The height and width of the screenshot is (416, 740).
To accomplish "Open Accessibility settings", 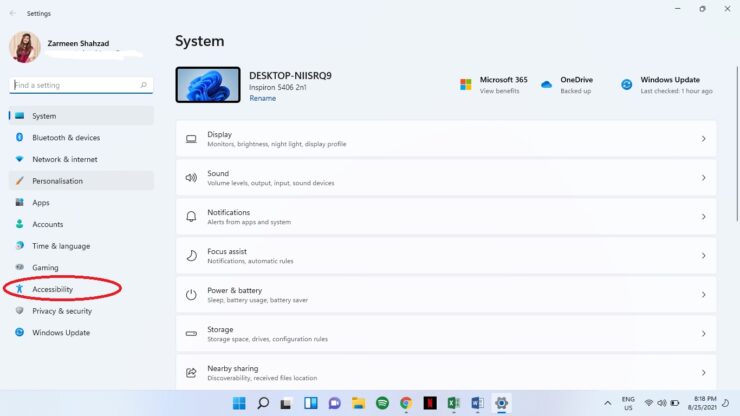I will coord(81,289).
